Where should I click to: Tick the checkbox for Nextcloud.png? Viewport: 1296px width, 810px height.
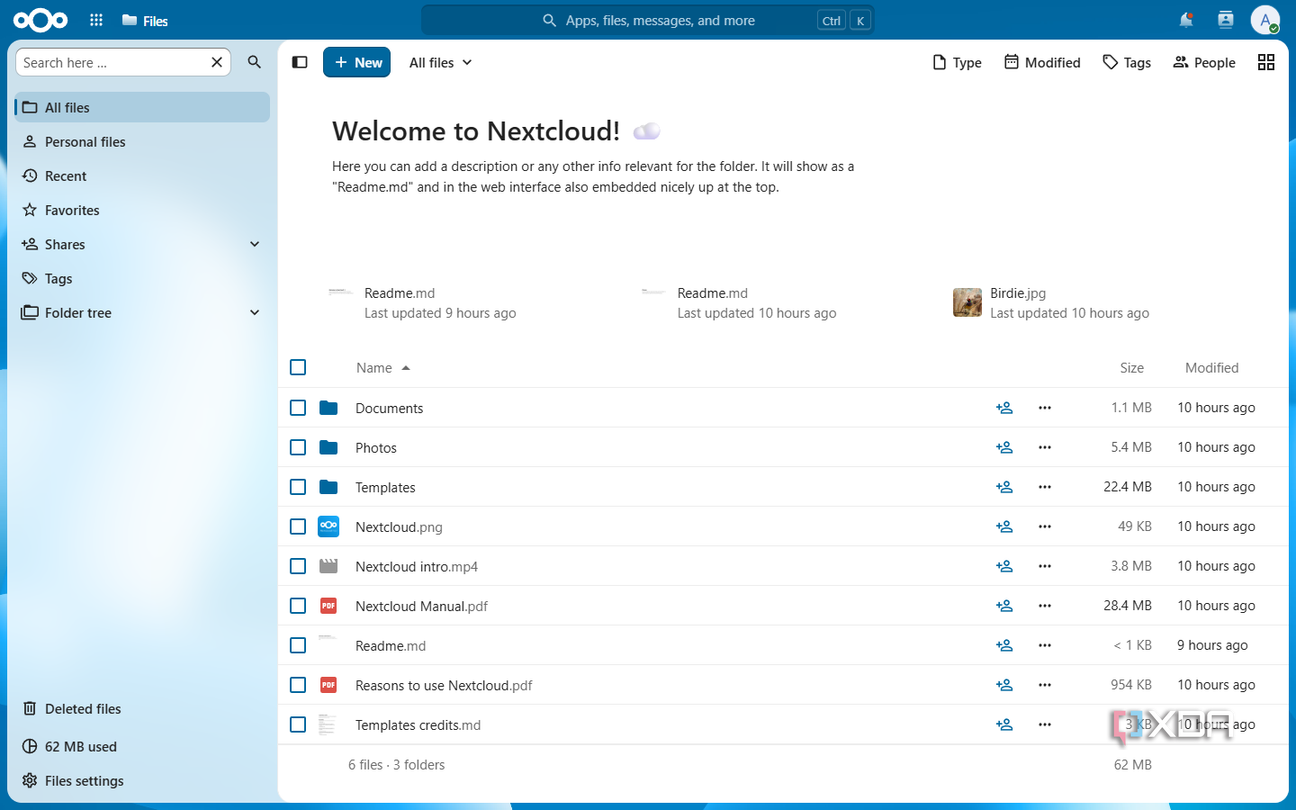(x=298, y=526)
